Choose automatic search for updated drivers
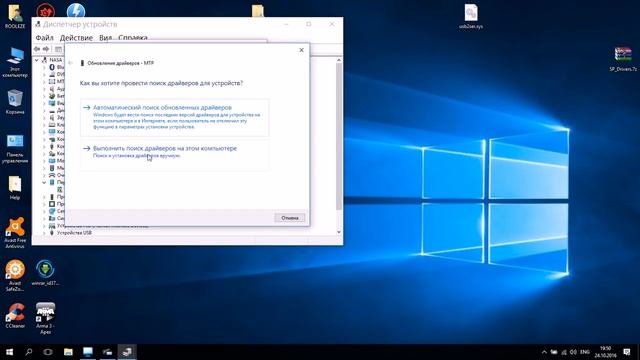 point(175,117)
